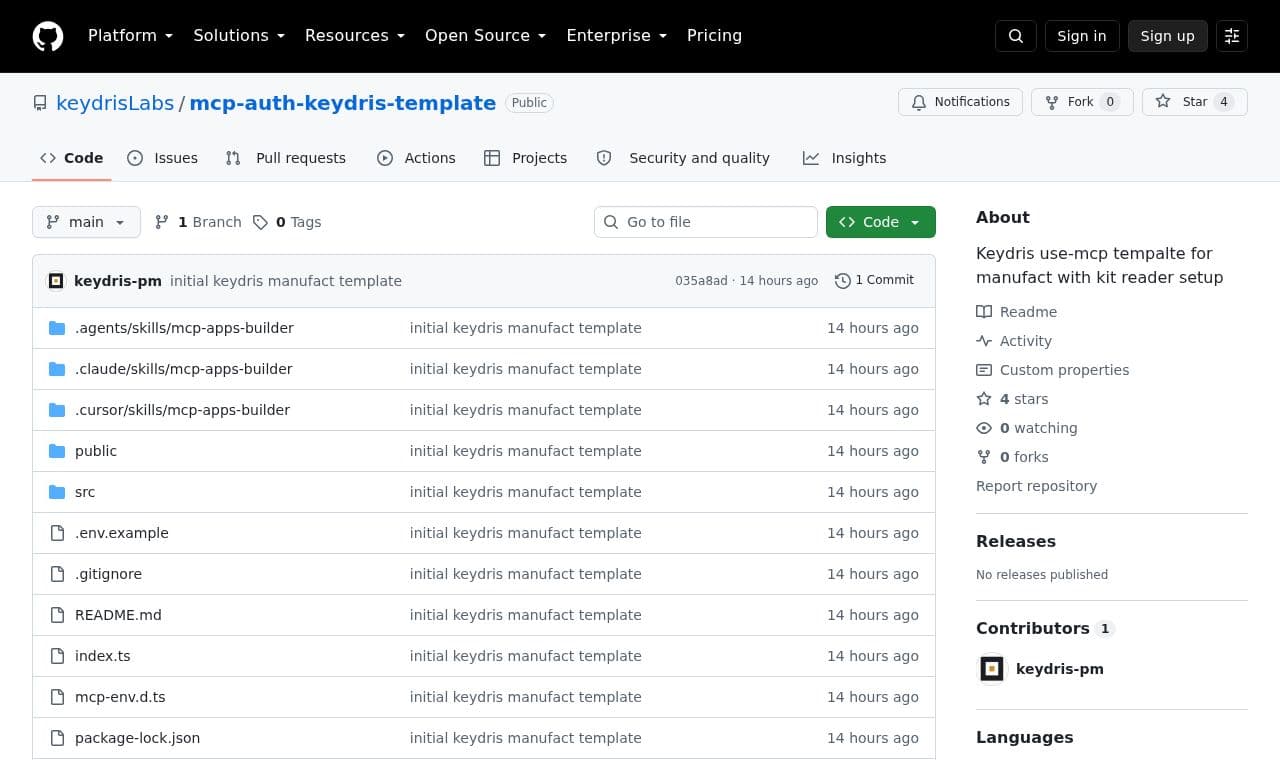This screenshot has width=1280, height=760.
Task: Open the .cursor/skills/mcp-apps-builder folder name
Action: [x=182, y=410]
